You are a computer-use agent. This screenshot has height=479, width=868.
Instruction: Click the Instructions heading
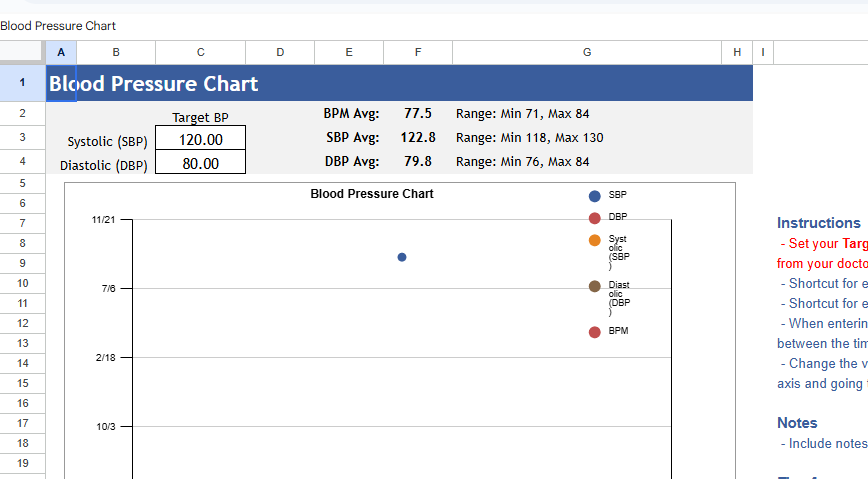818,223
